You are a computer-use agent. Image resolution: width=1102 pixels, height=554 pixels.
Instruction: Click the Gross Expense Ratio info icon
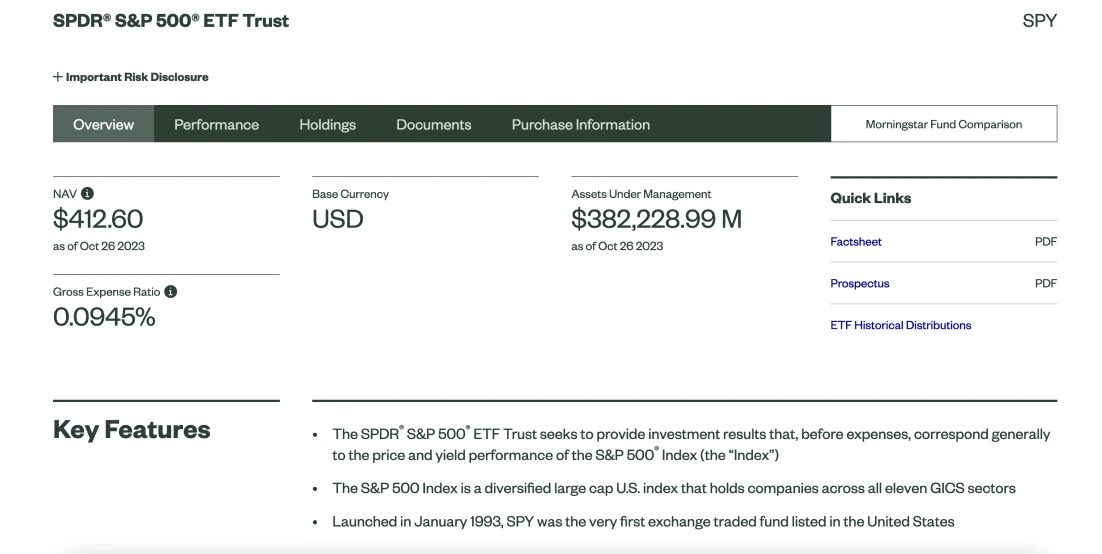click(171, 292)
